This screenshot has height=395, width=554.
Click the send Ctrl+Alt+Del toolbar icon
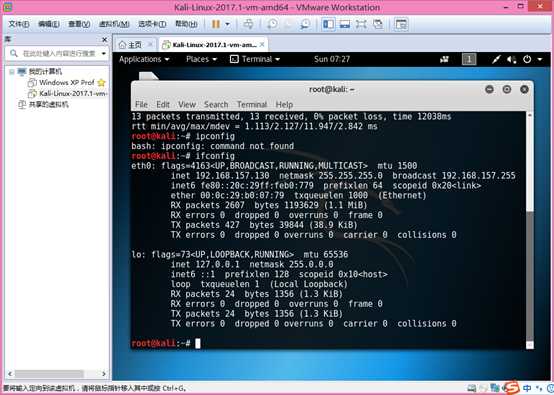pyautogui.click(x=248, y=24)
